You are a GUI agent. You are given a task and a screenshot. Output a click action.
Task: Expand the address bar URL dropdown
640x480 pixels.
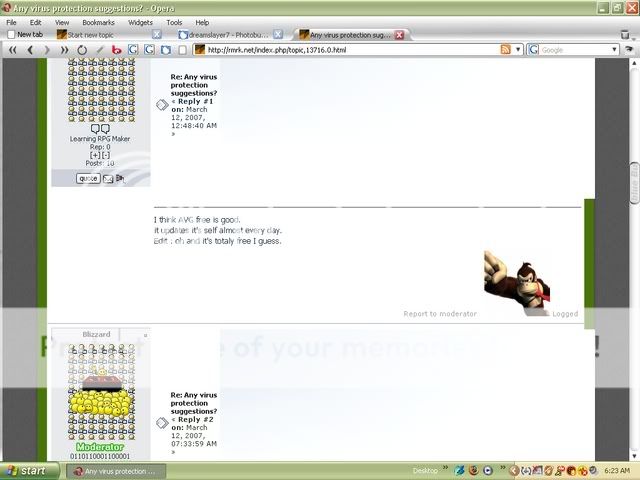pos(519,49)
